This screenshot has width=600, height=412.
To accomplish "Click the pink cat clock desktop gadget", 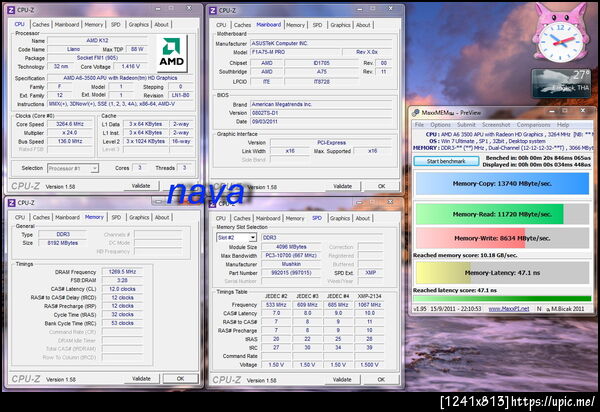I will pos(560,33).
